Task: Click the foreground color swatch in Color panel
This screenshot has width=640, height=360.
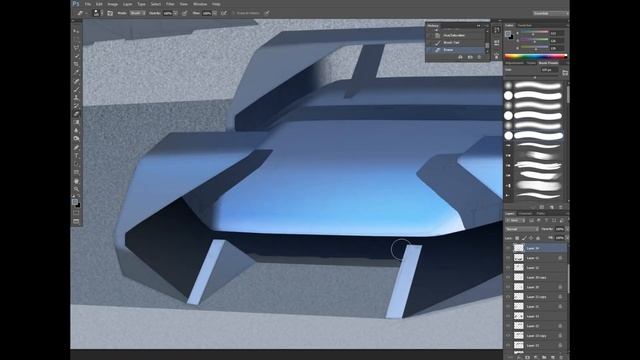Action: click(x=508, y=34)
